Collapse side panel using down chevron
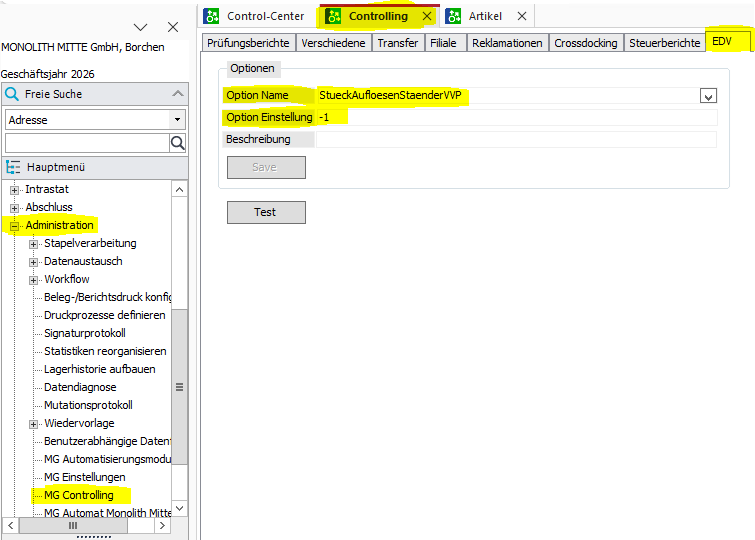This screenshot has width=755, height=540. pyautogui.click(x=140, y=27)
